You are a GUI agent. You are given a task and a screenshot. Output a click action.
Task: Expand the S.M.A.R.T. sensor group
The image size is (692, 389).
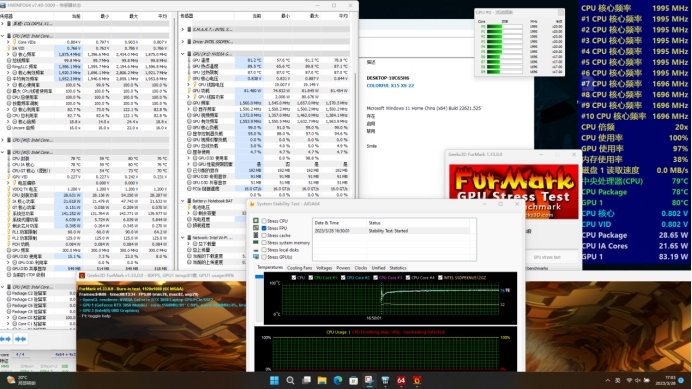183,29
